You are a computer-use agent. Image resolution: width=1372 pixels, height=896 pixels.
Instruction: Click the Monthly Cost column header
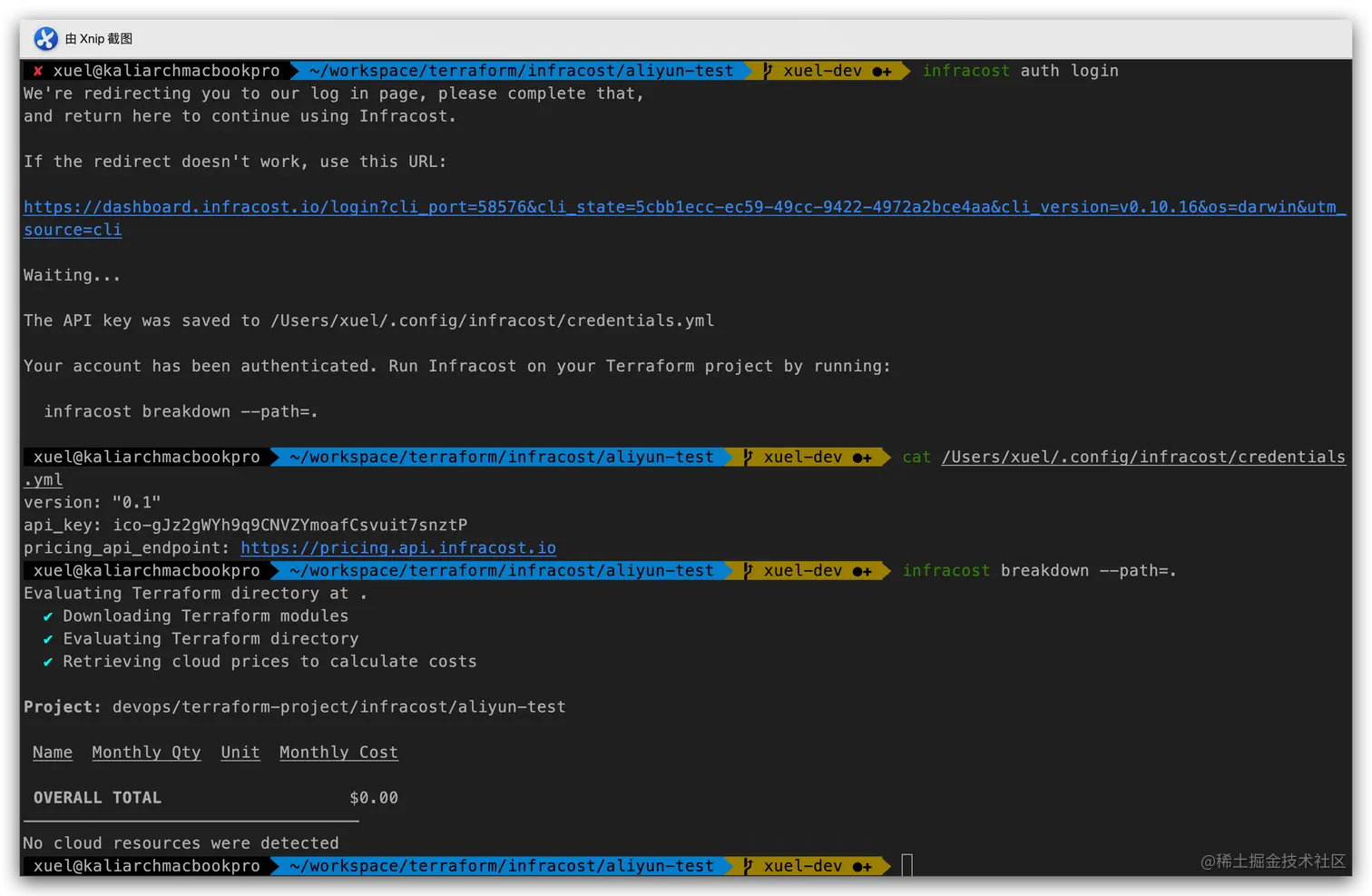tap(338, 753)
